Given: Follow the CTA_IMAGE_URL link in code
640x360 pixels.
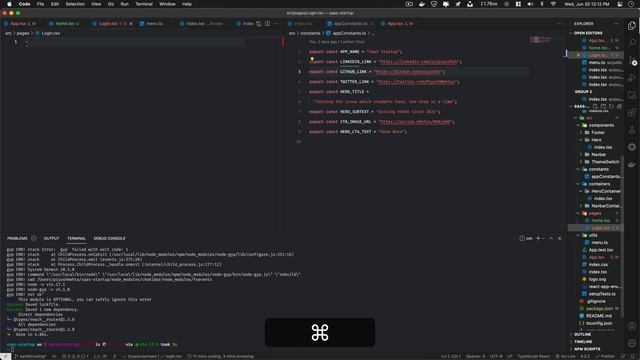Looking at the screenshot, I should [416, 122].
